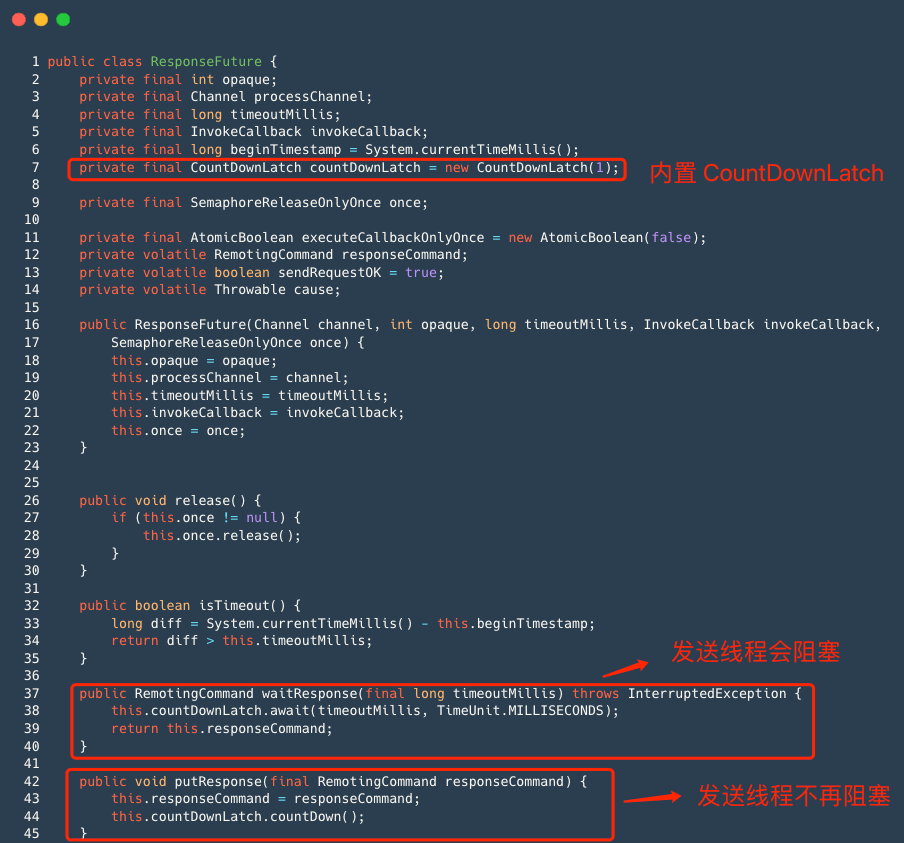Select the class name ResponseFuture

[206, 61]
